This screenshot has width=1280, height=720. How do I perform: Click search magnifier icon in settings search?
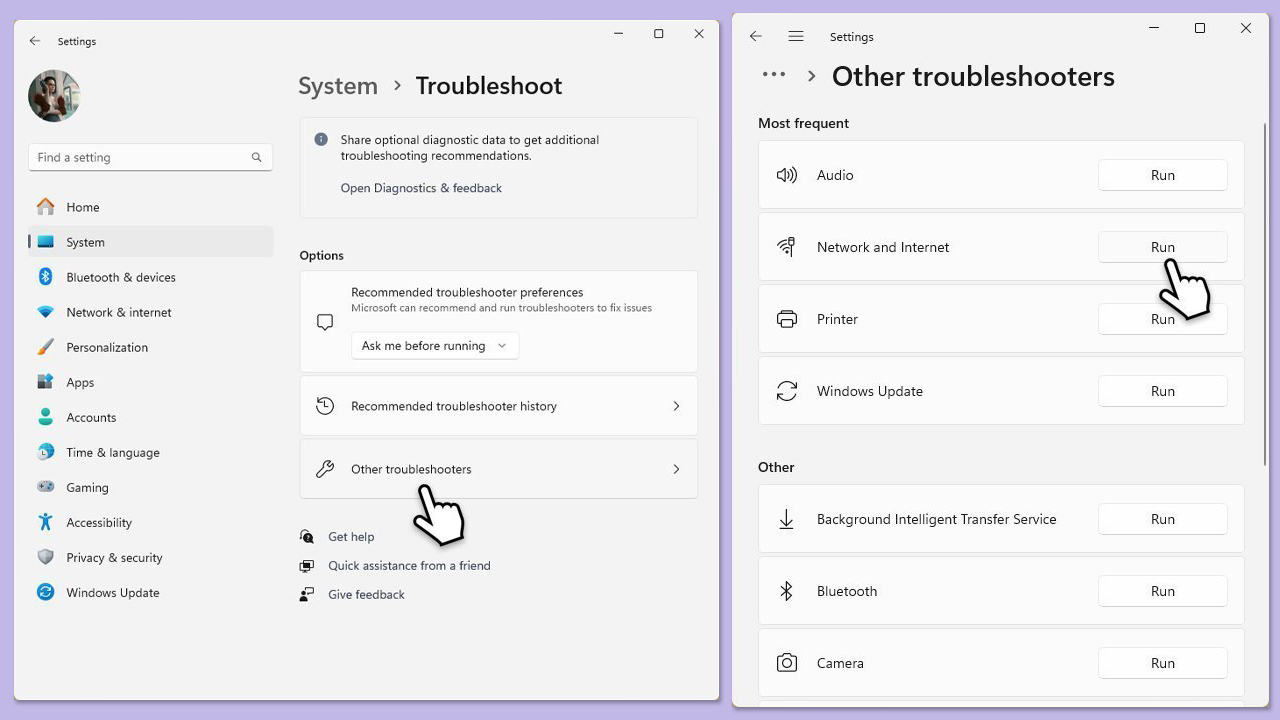256,157
